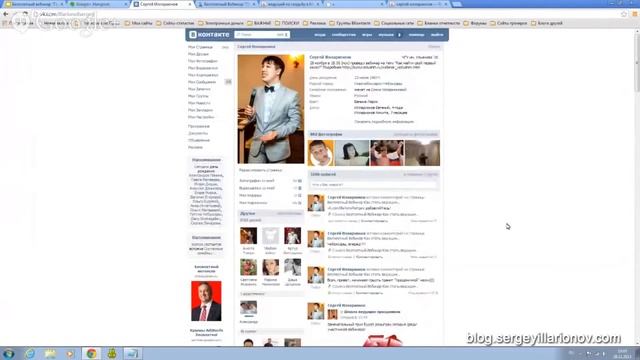Viewport: 640px width, 360px height.
Task: Click 'выйти' to log out
Action: (x=437, y=35)
